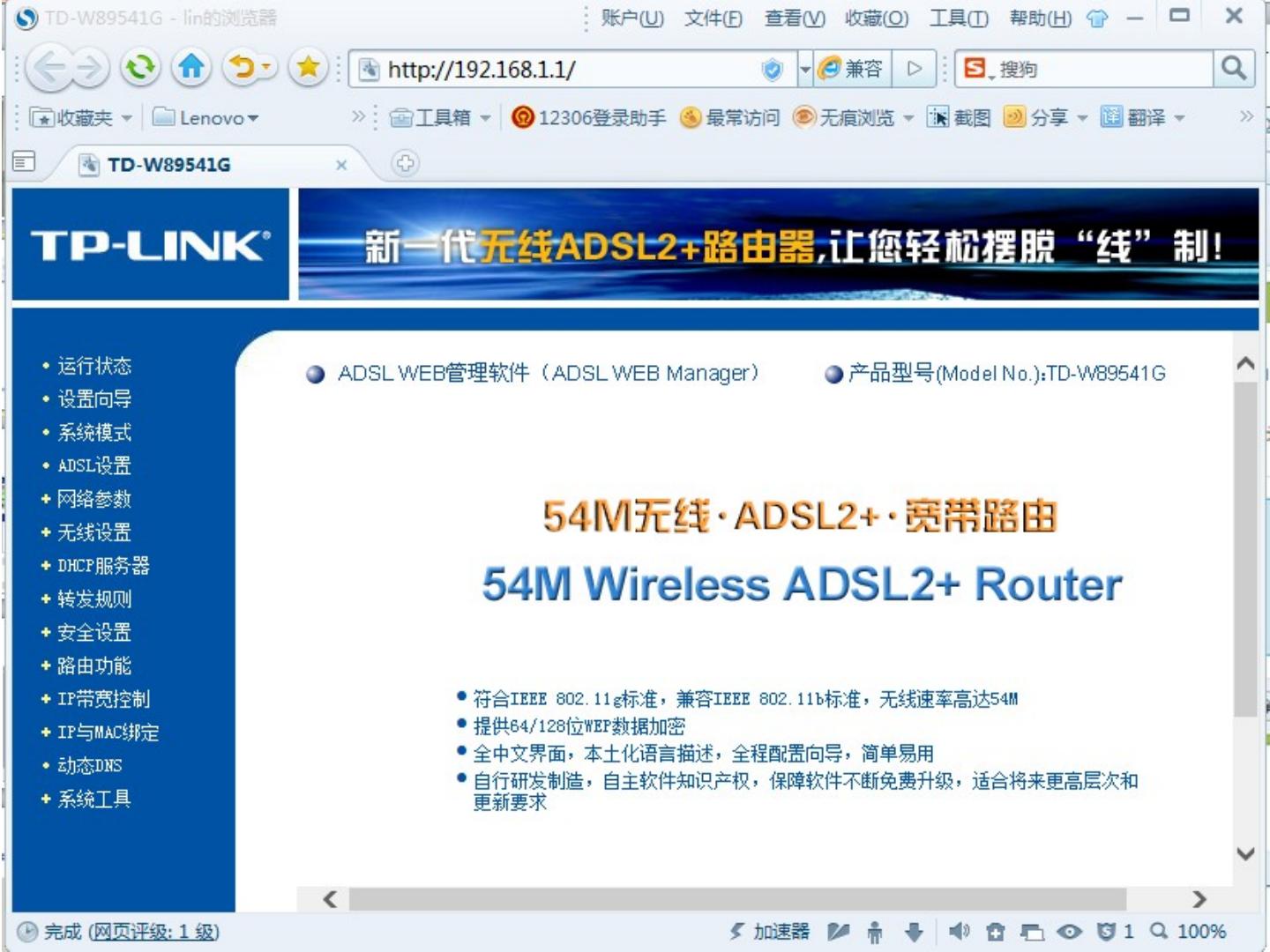Click the magnifier search button

pyautogui.click(x=1234, y=68)
